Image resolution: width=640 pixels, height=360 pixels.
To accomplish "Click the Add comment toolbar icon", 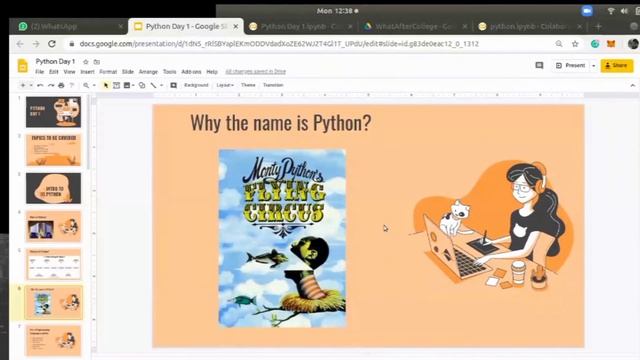I will point(173,85).
